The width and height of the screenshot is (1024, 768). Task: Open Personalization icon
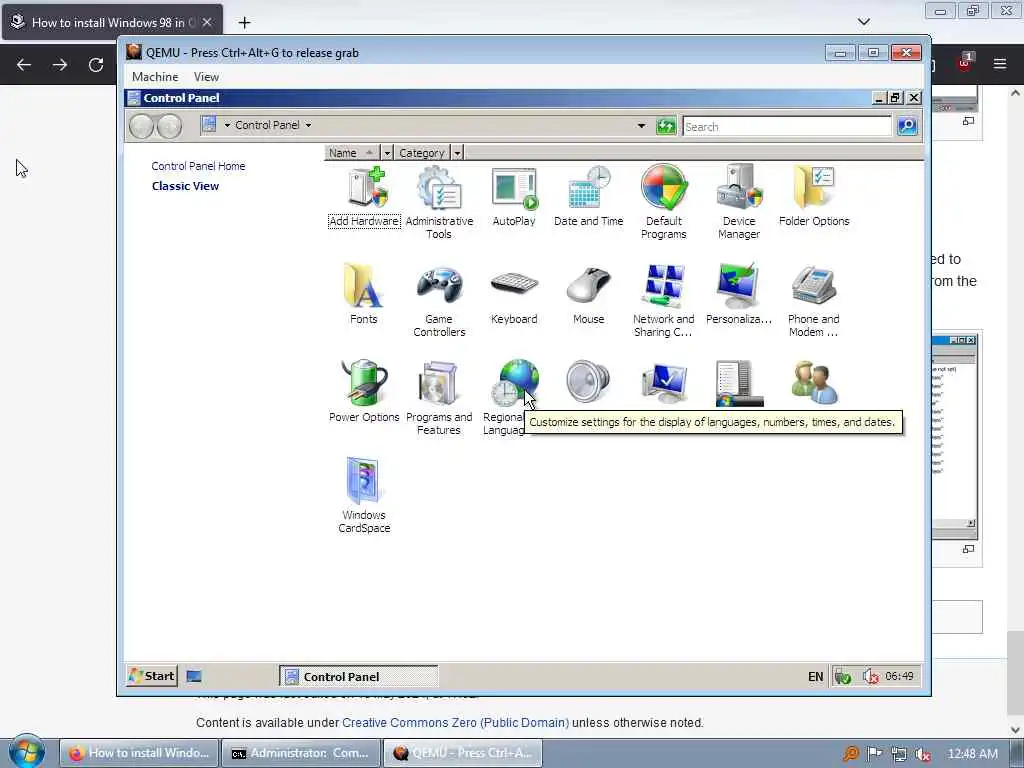point(739,294)
